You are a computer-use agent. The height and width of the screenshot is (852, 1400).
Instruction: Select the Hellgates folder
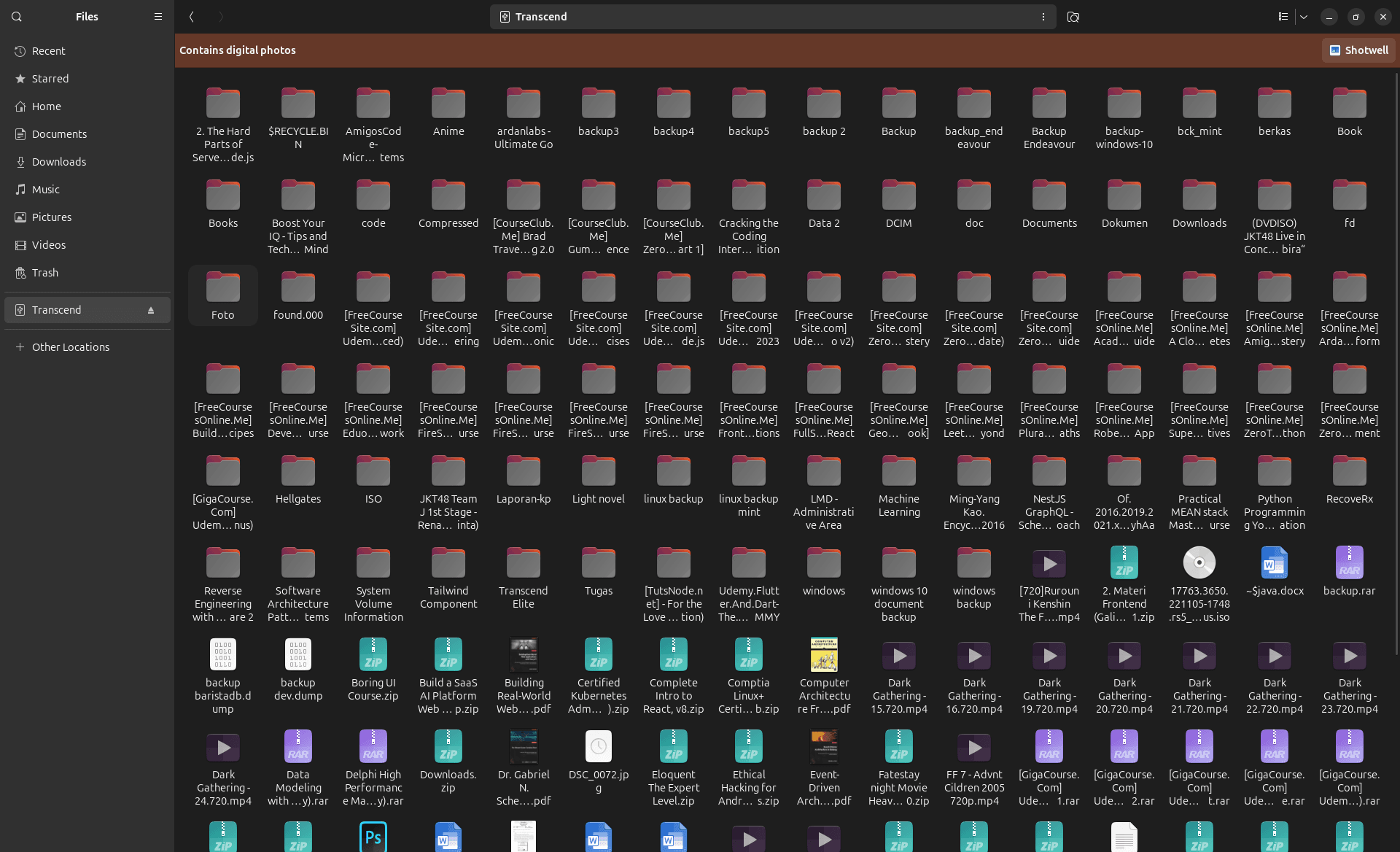click(x=298, y=480)
